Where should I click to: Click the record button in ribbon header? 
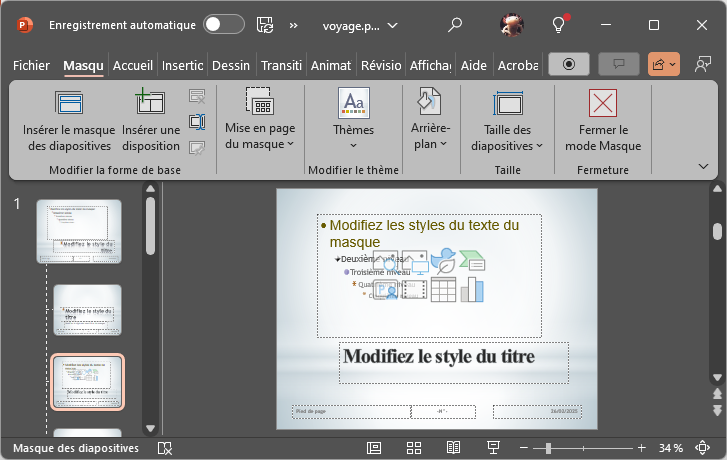pos(569,64)
